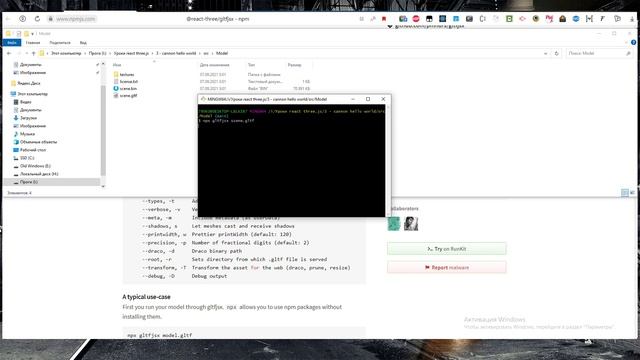Image resolution: width=640 pixels, height=360 pixels.
Task: Switch Explorer to details view icon
Action: point(625,192)
